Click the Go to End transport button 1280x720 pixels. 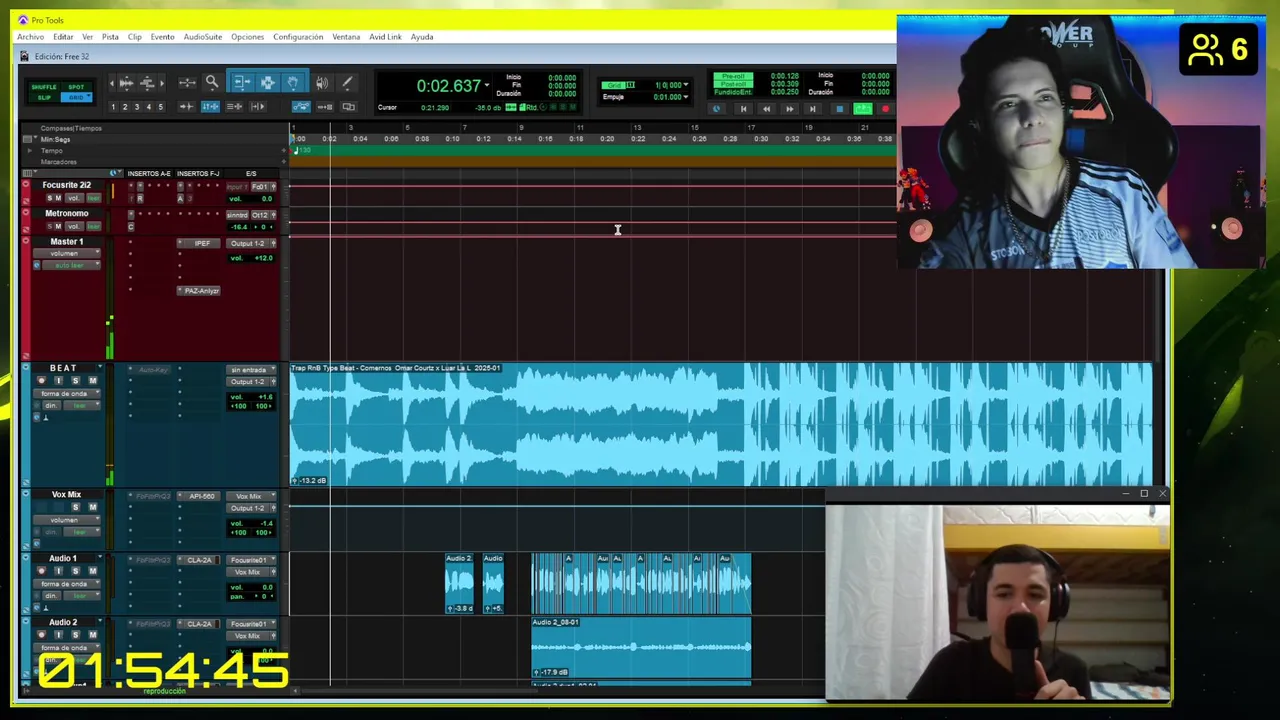coord(812,109)
